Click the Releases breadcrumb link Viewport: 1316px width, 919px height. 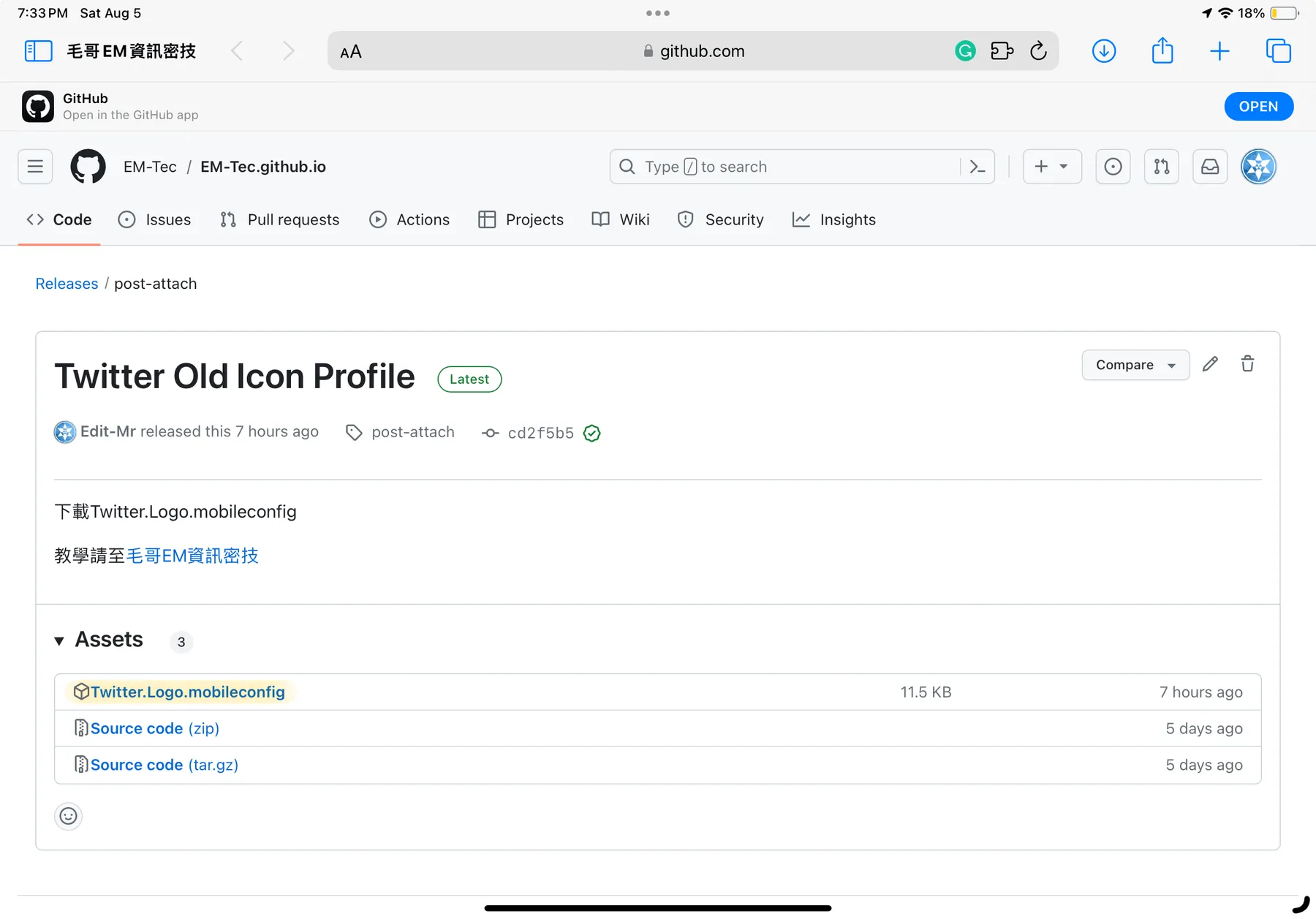click(67, 284)
